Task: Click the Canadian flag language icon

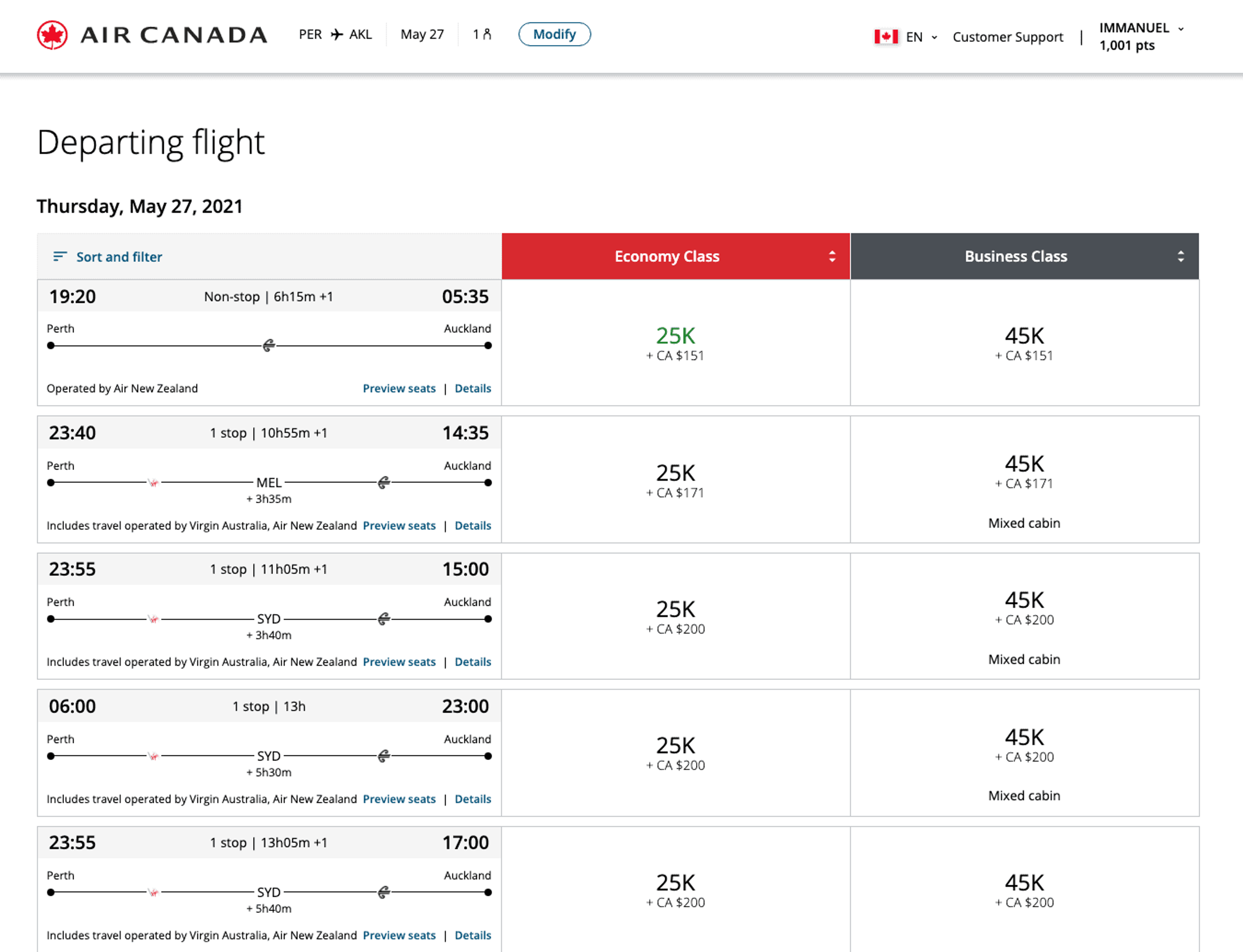Action: point(886,37)
